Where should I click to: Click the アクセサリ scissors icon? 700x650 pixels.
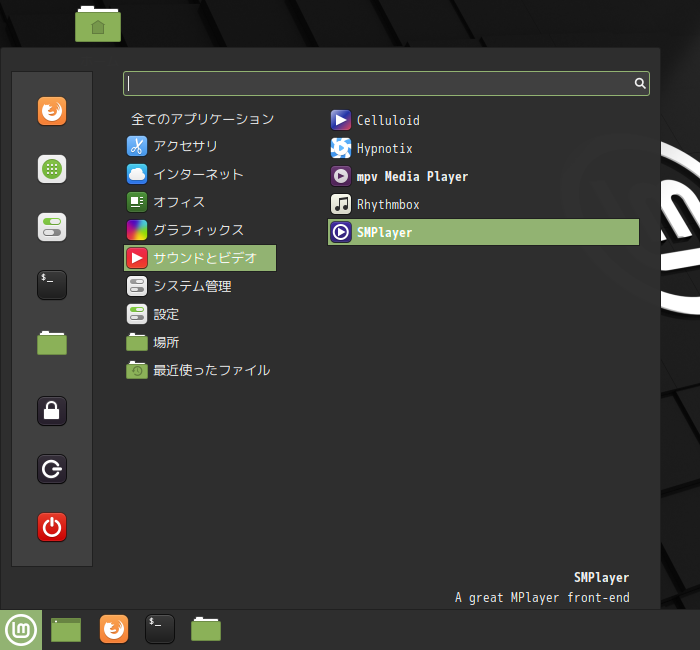click(137, 146)
